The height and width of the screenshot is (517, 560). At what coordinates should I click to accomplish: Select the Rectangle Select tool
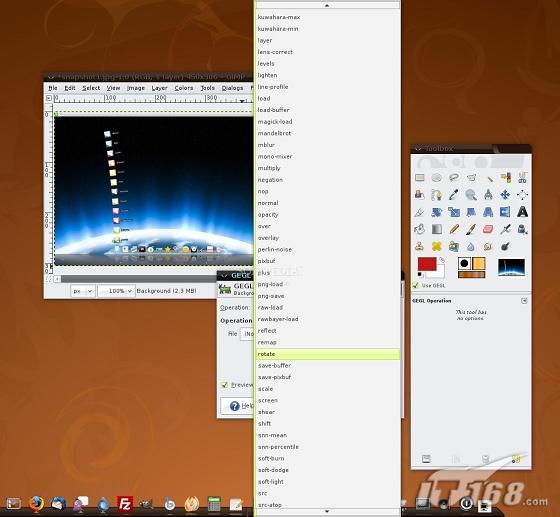420,177
